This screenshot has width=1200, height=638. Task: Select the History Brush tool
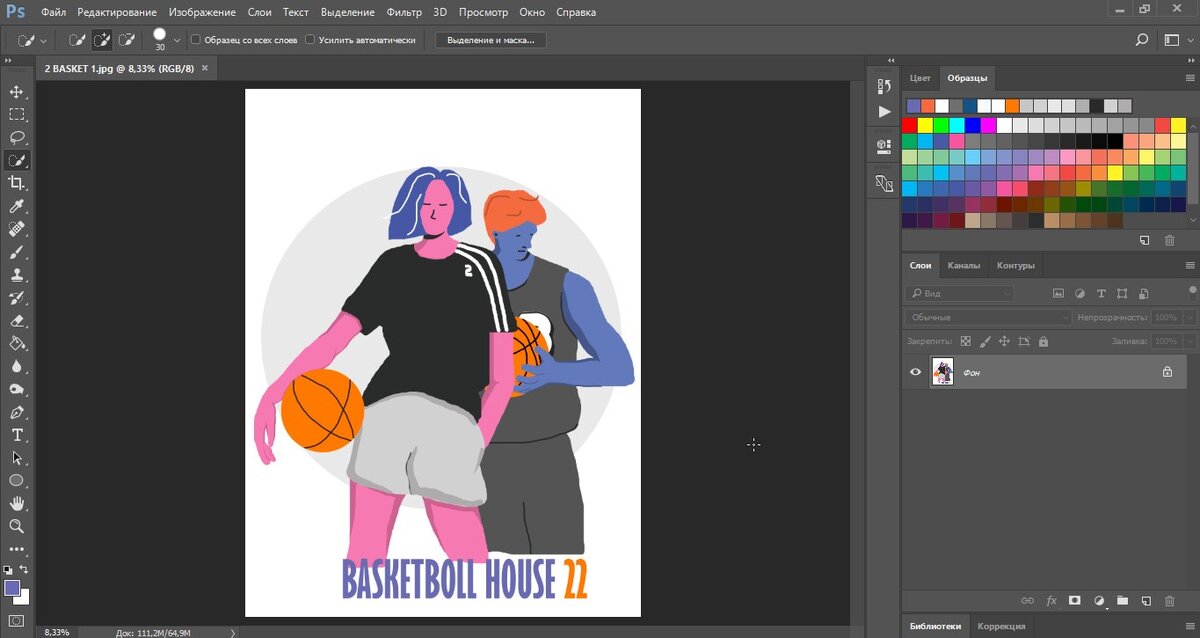tap(17, 298)
